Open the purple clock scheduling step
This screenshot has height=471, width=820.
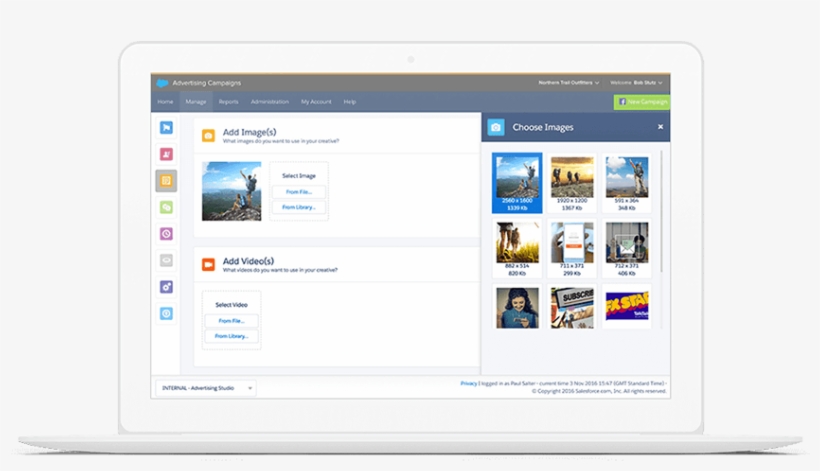pyautogui.click(x=166, y=234)
